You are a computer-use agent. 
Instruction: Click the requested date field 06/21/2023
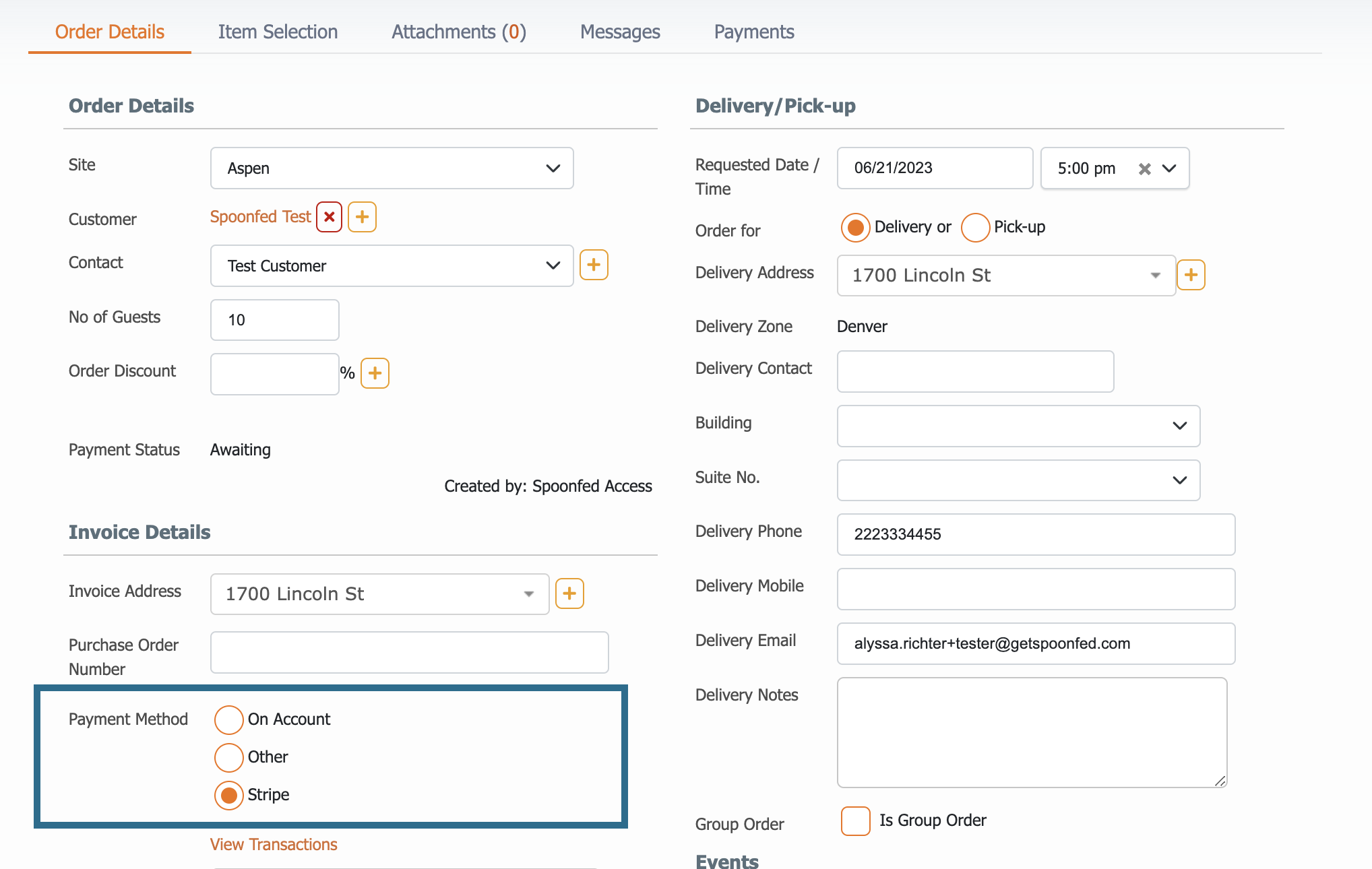[x=935, y=168]
